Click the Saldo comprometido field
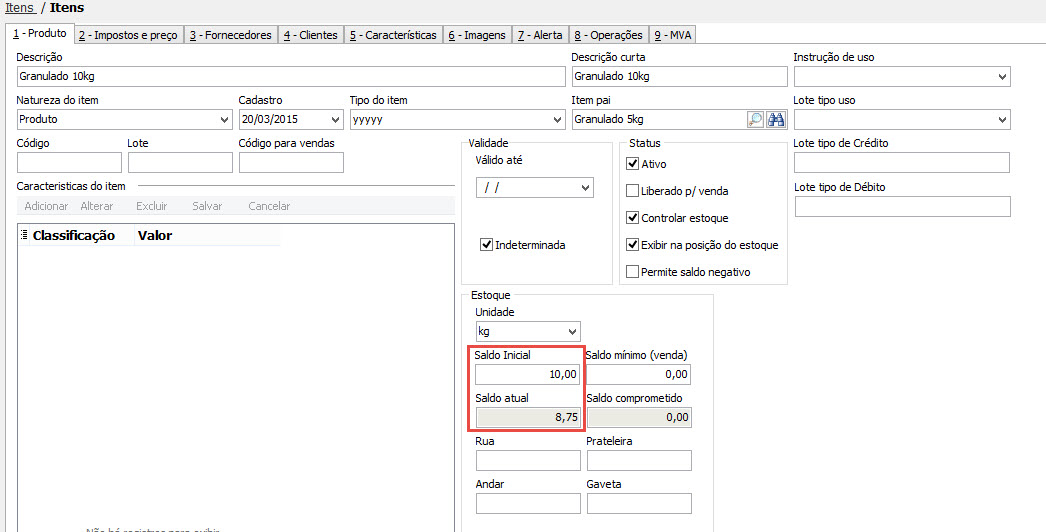Viewport: 1046px width, 532px height. coord(639,417)
